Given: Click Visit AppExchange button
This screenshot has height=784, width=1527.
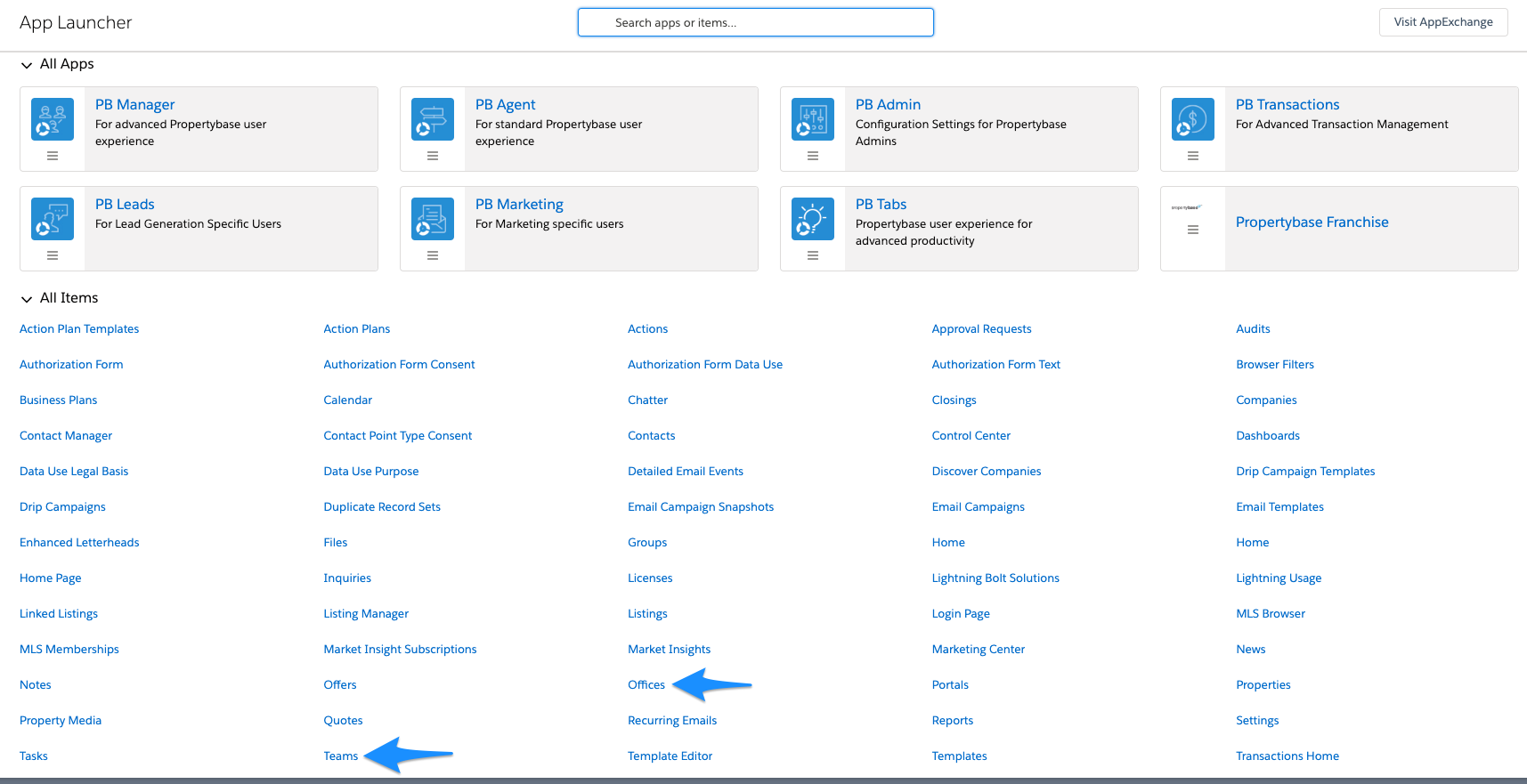Looking at the screenshot, I should [1443, 22].
